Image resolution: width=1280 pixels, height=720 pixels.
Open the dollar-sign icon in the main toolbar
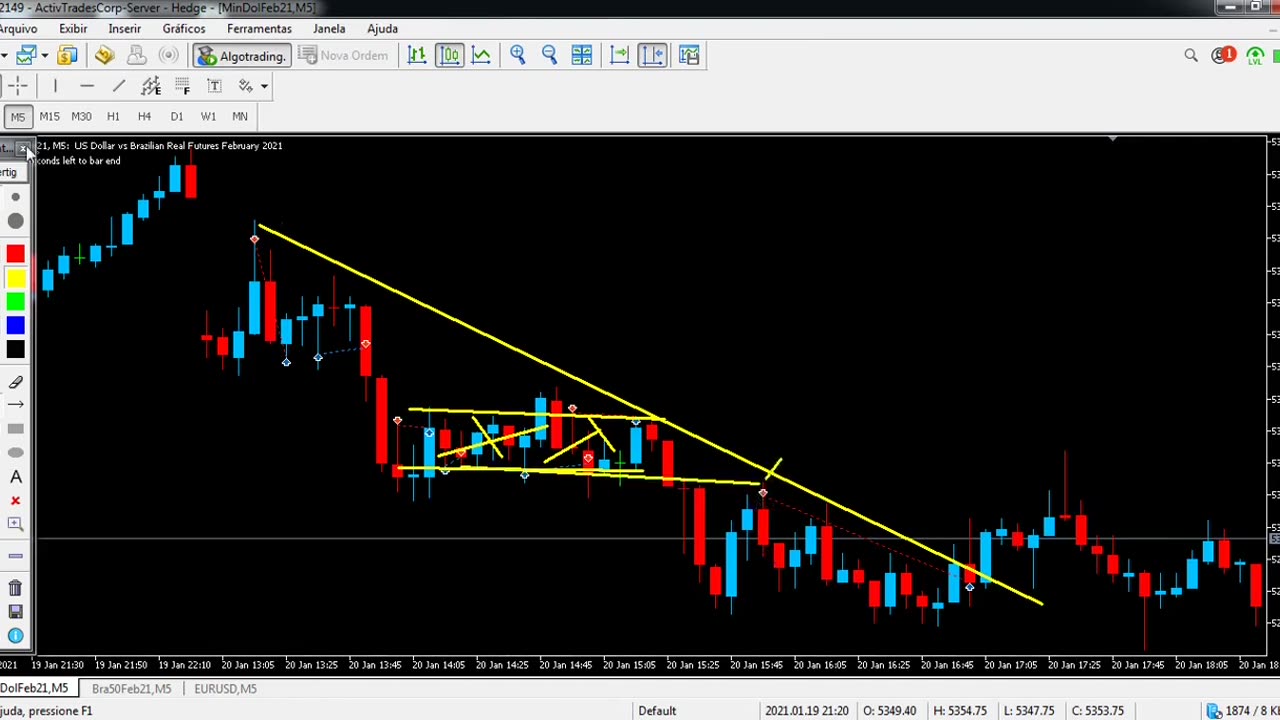click(x=67, y=55)
